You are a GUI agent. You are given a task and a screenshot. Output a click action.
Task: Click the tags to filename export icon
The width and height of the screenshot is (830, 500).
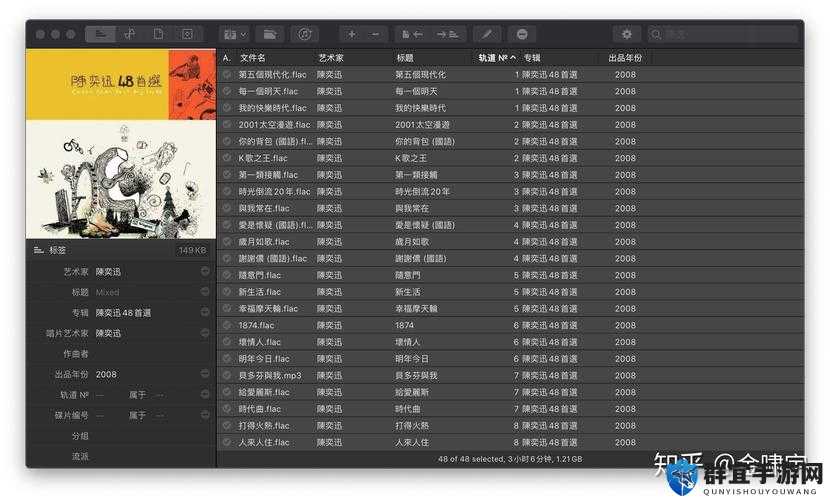click(447, 34)
